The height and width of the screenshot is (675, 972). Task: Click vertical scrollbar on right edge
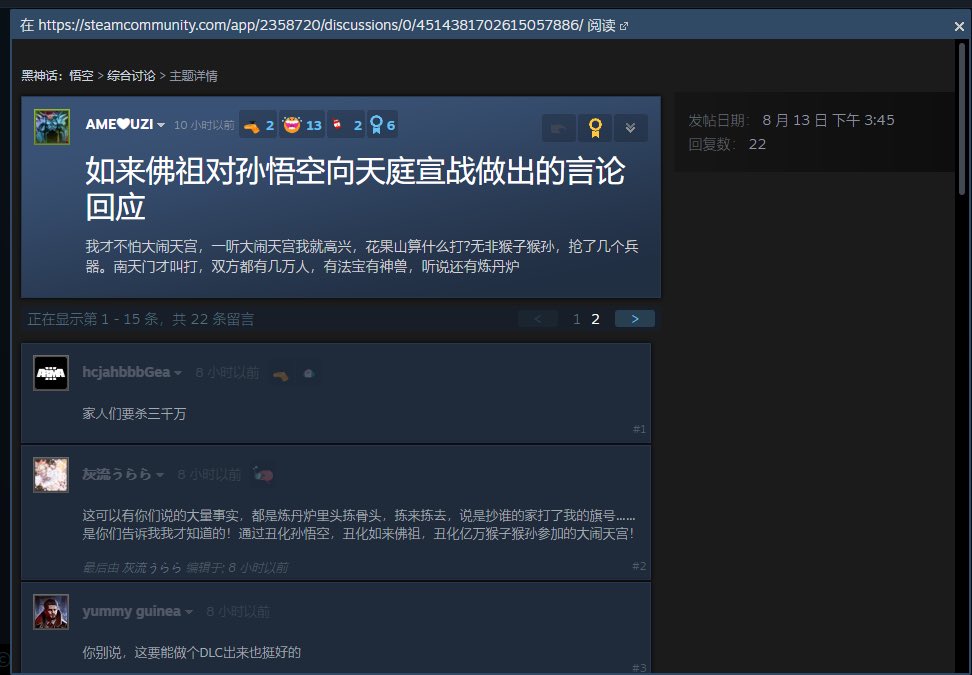962,118
